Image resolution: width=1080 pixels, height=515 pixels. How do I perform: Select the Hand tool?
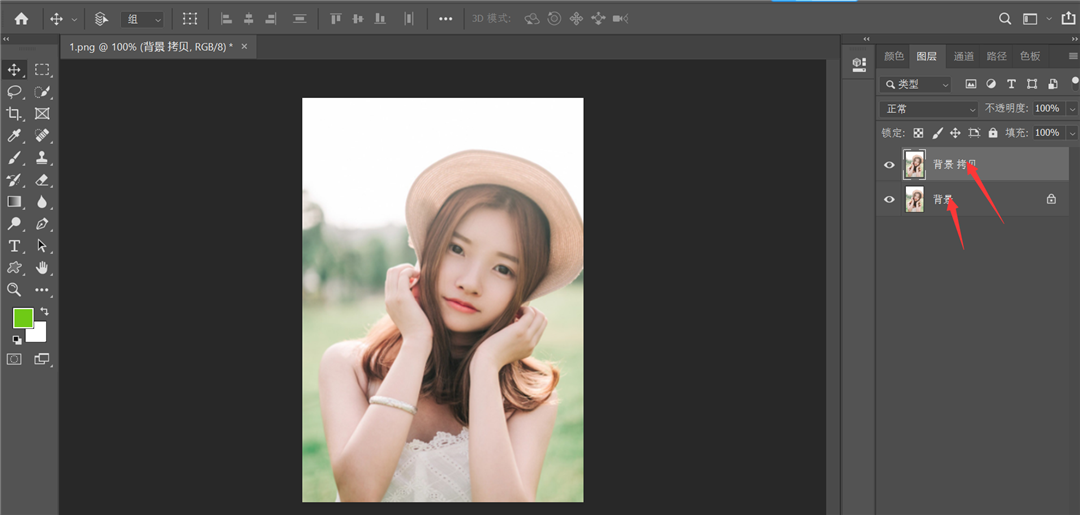click(42, 268)
